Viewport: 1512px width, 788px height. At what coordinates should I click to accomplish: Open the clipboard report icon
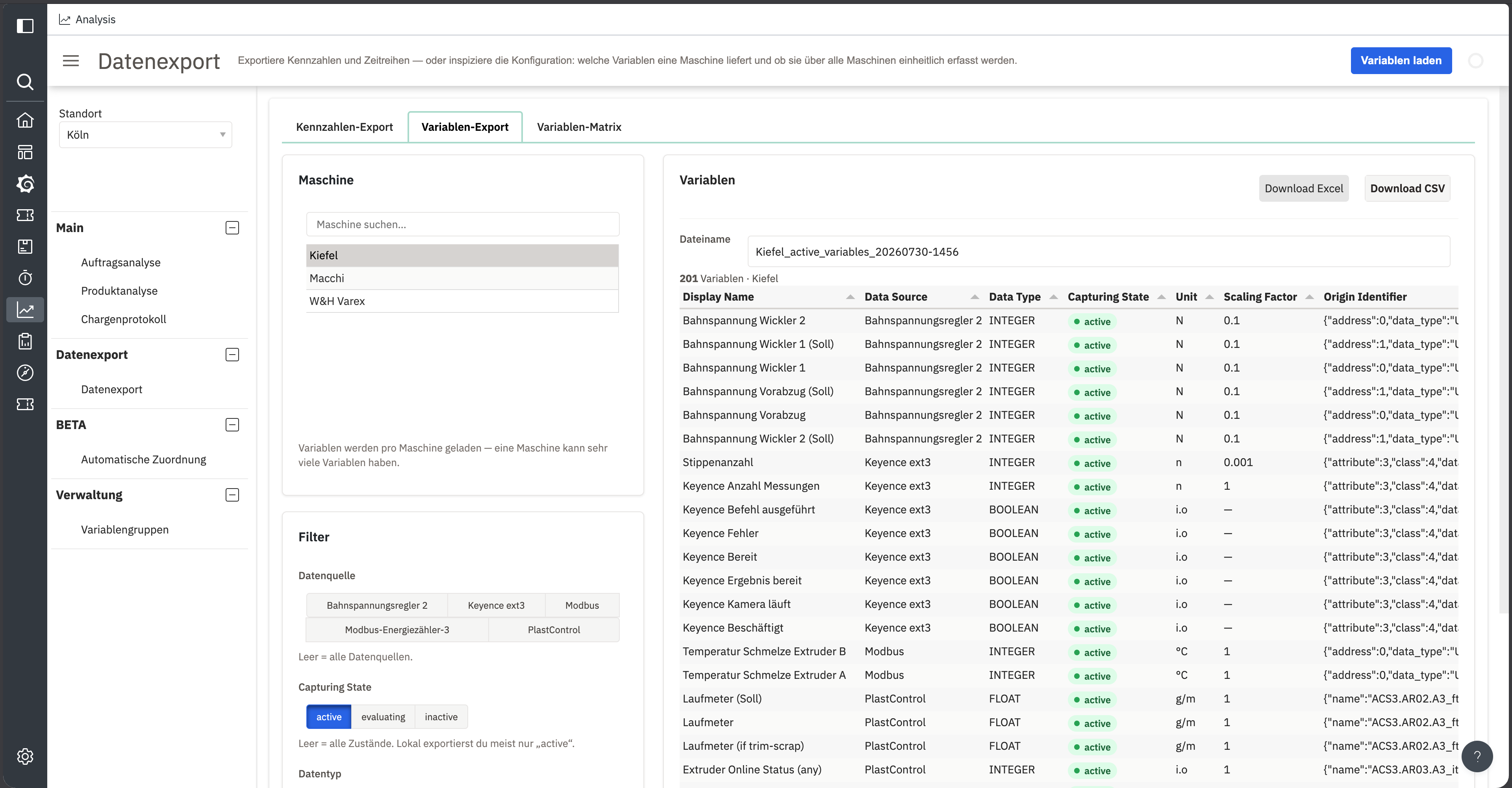(25, 341)
